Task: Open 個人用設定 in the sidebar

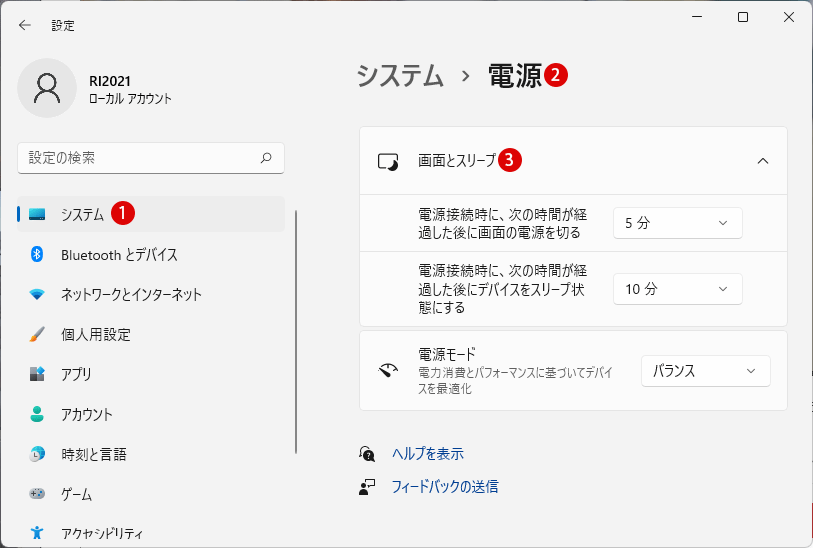Action: (151, 334)
